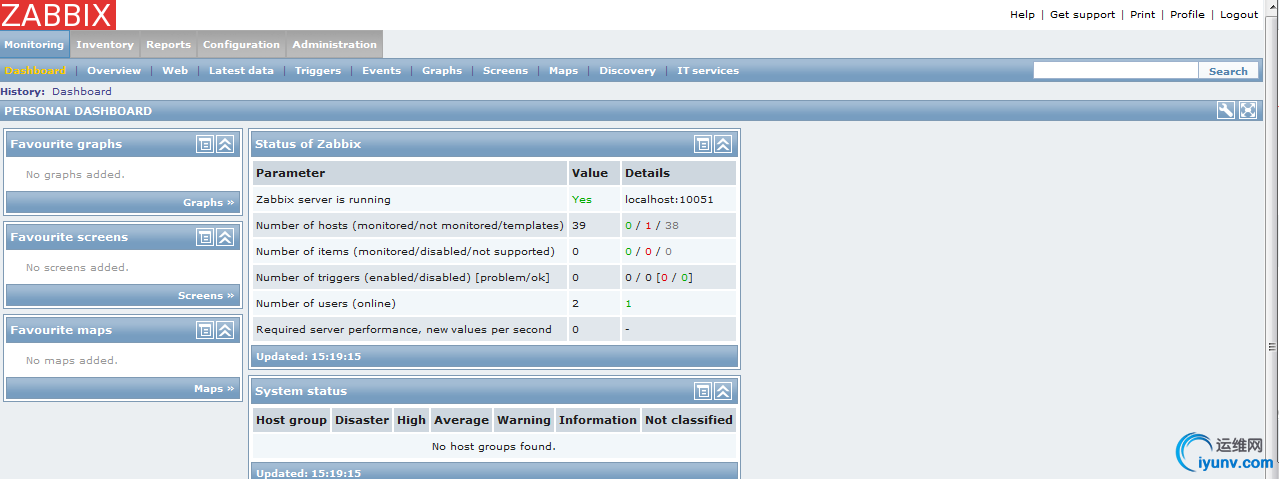Image resolution: width=1279 pixels, height=479 pixels.
Task: Focus the search input field
Action: coord(1115,70)
